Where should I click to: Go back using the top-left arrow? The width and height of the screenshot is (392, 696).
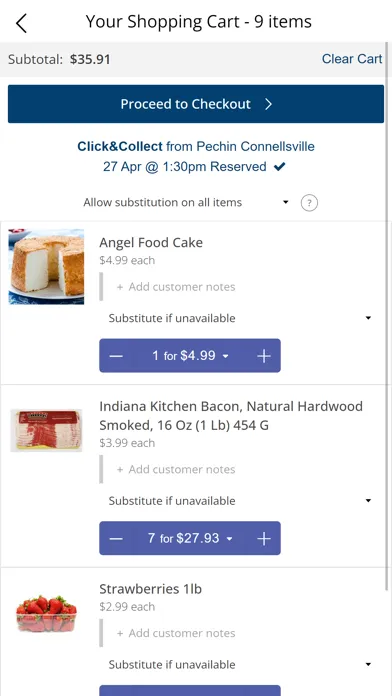pyautogui.click(x=21, y=23)
